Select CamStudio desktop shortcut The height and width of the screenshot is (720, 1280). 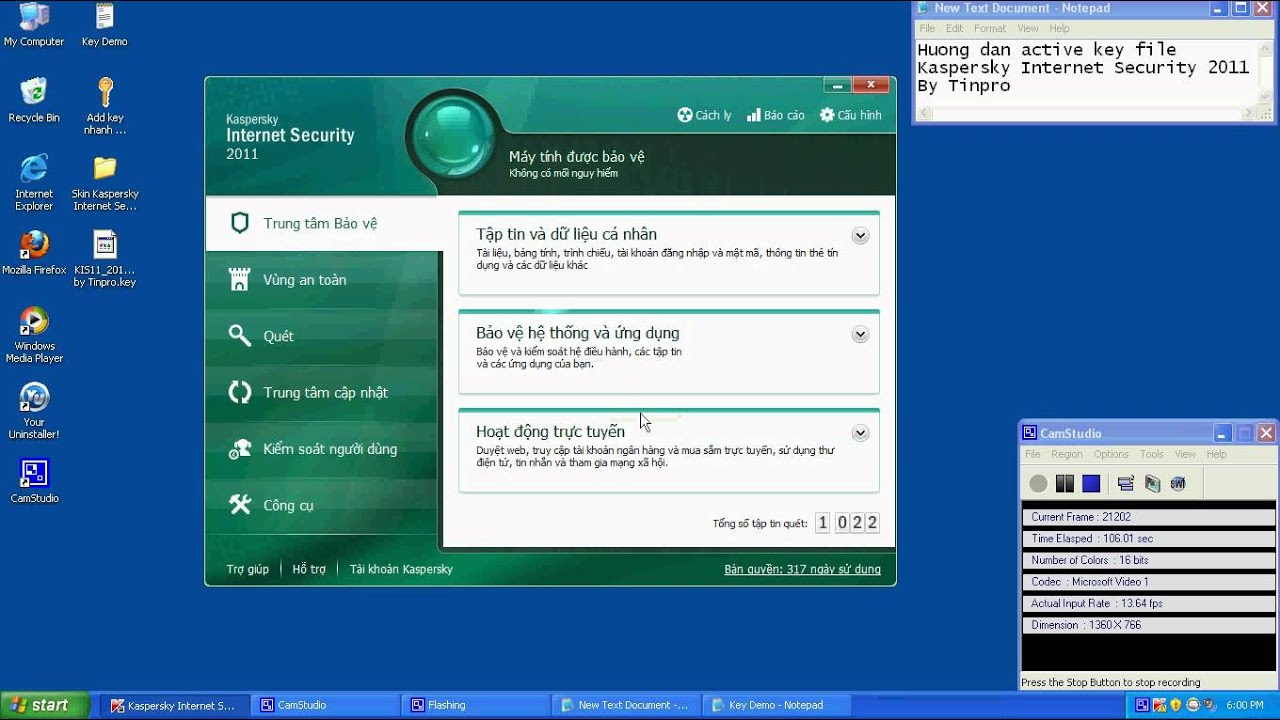click(x=34, y=481)
